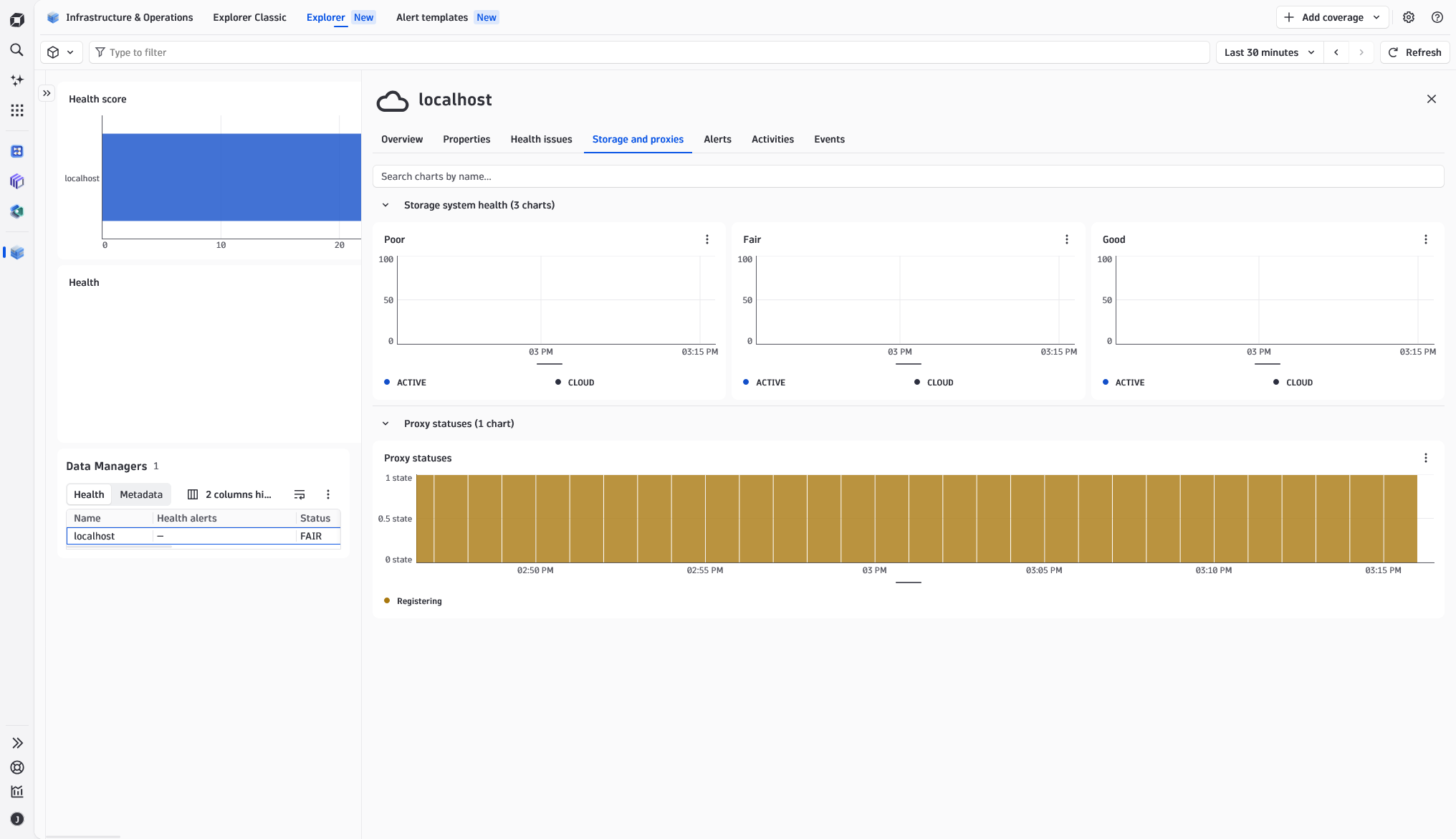1456x839 pixels.
Task: Open the support lifebuoy icon
Action: click(17, 767)
